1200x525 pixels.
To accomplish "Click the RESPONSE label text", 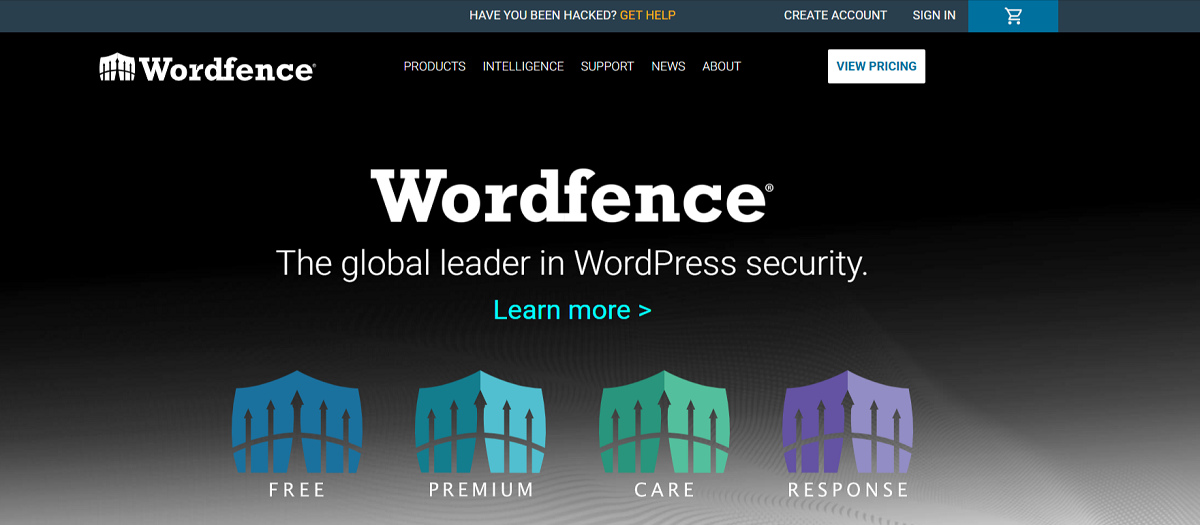I will pyautogui.click(x=848, y=490).
